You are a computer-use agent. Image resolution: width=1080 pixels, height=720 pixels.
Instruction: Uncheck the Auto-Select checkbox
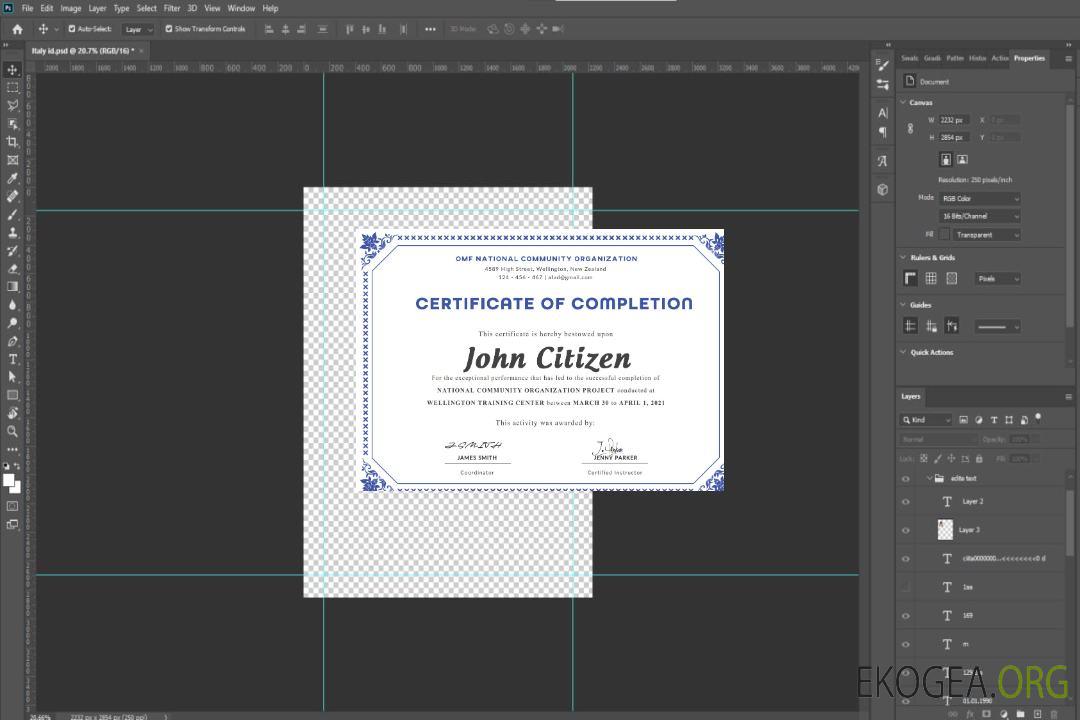(x=72, y=29)
